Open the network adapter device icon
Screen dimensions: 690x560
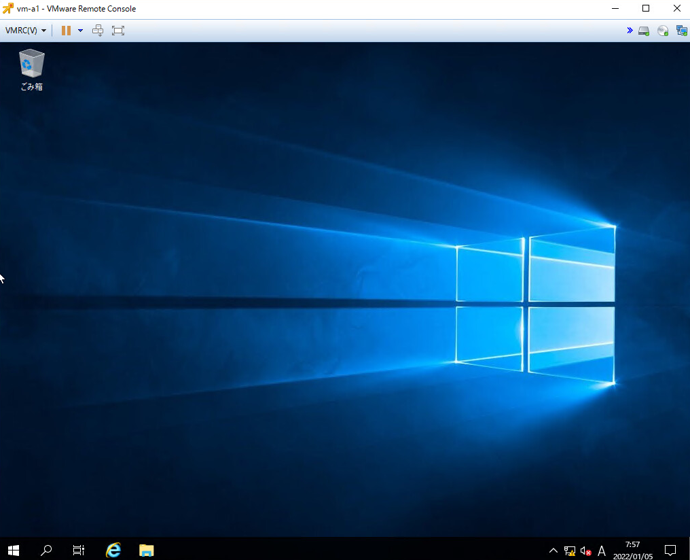click(x=682, y=31)
